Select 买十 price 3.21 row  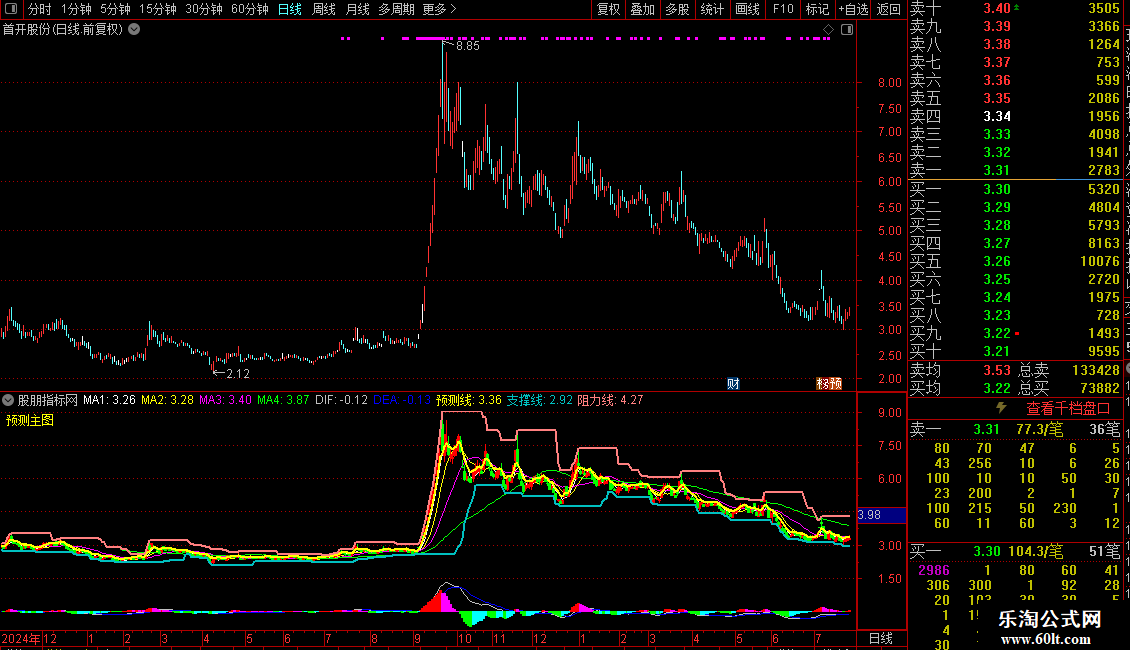[1015, 351]
